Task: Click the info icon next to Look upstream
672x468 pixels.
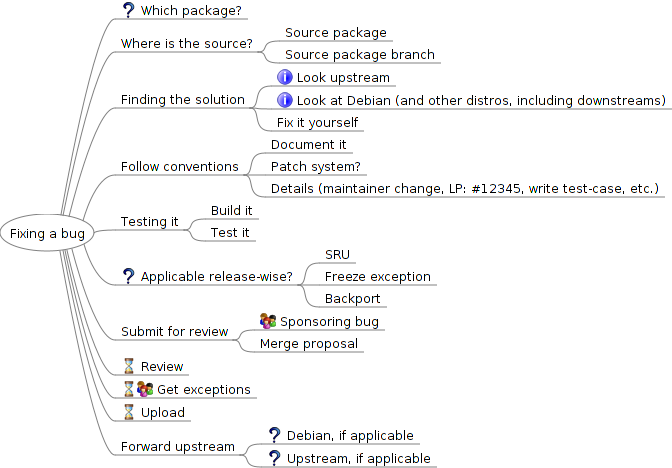Action: click(x=285, y=77)
